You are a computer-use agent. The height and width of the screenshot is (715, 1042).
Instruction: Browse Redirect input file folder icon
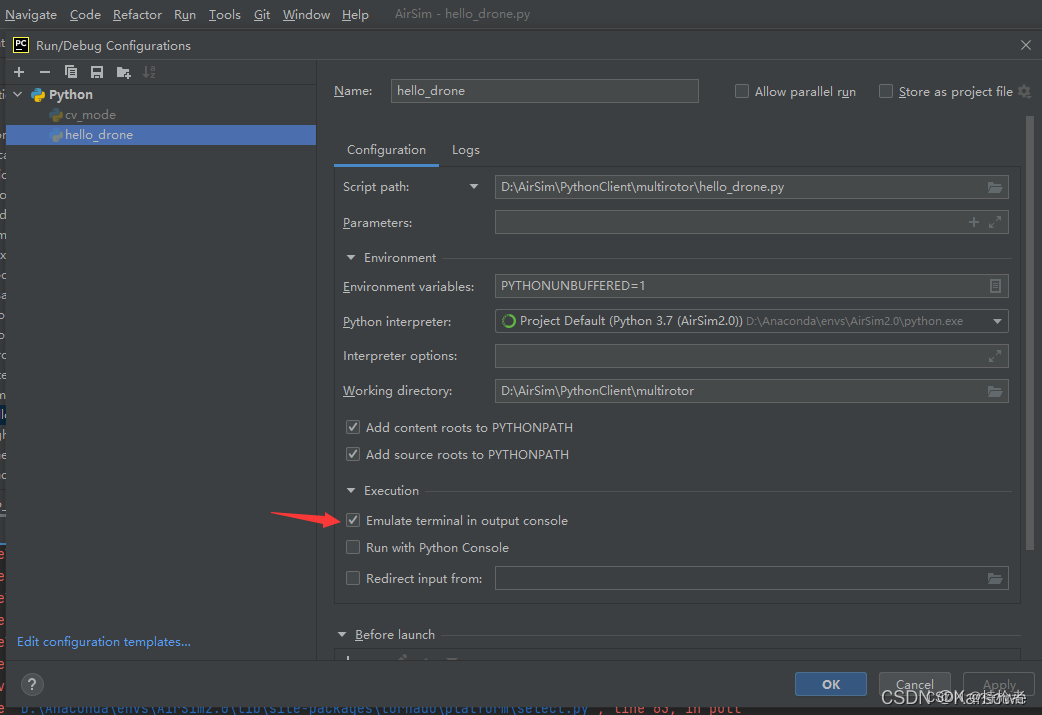coord(994,579)
